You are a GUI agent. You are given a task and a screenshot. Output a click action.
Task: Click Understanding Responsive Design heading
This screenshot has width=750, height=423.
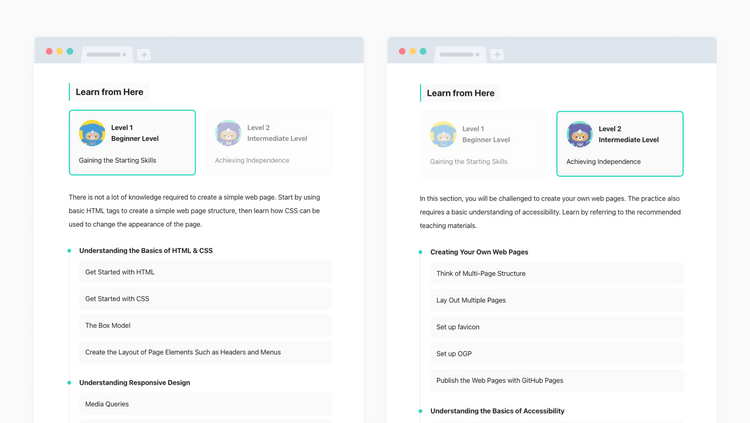(134, 382)
